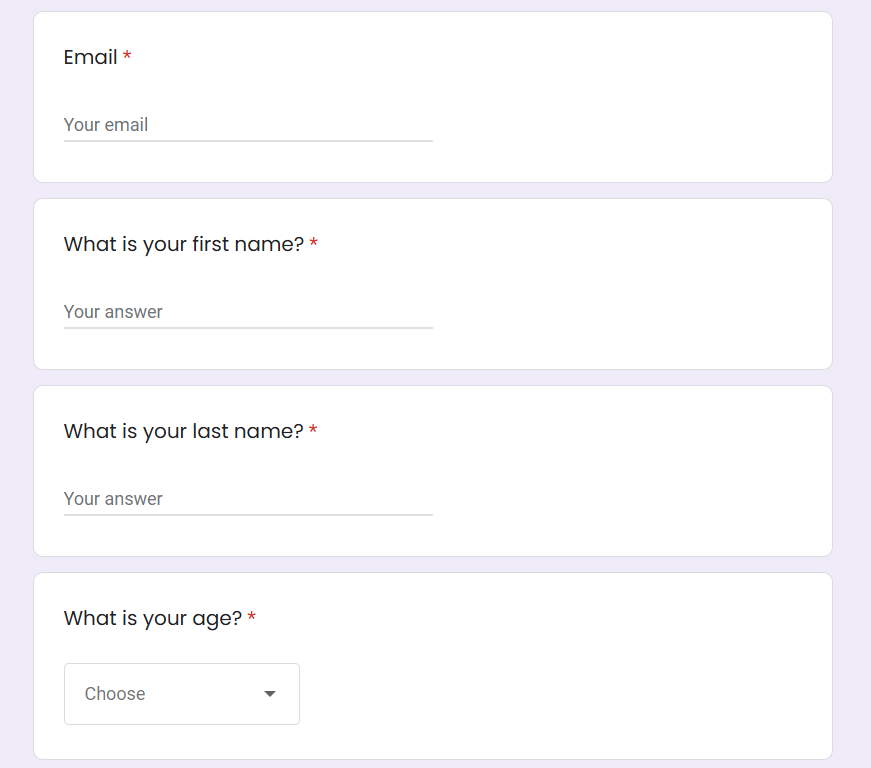871x768 pixels.
Task: Click the purple gap between Email and first name cards
Action: (433, 190)
